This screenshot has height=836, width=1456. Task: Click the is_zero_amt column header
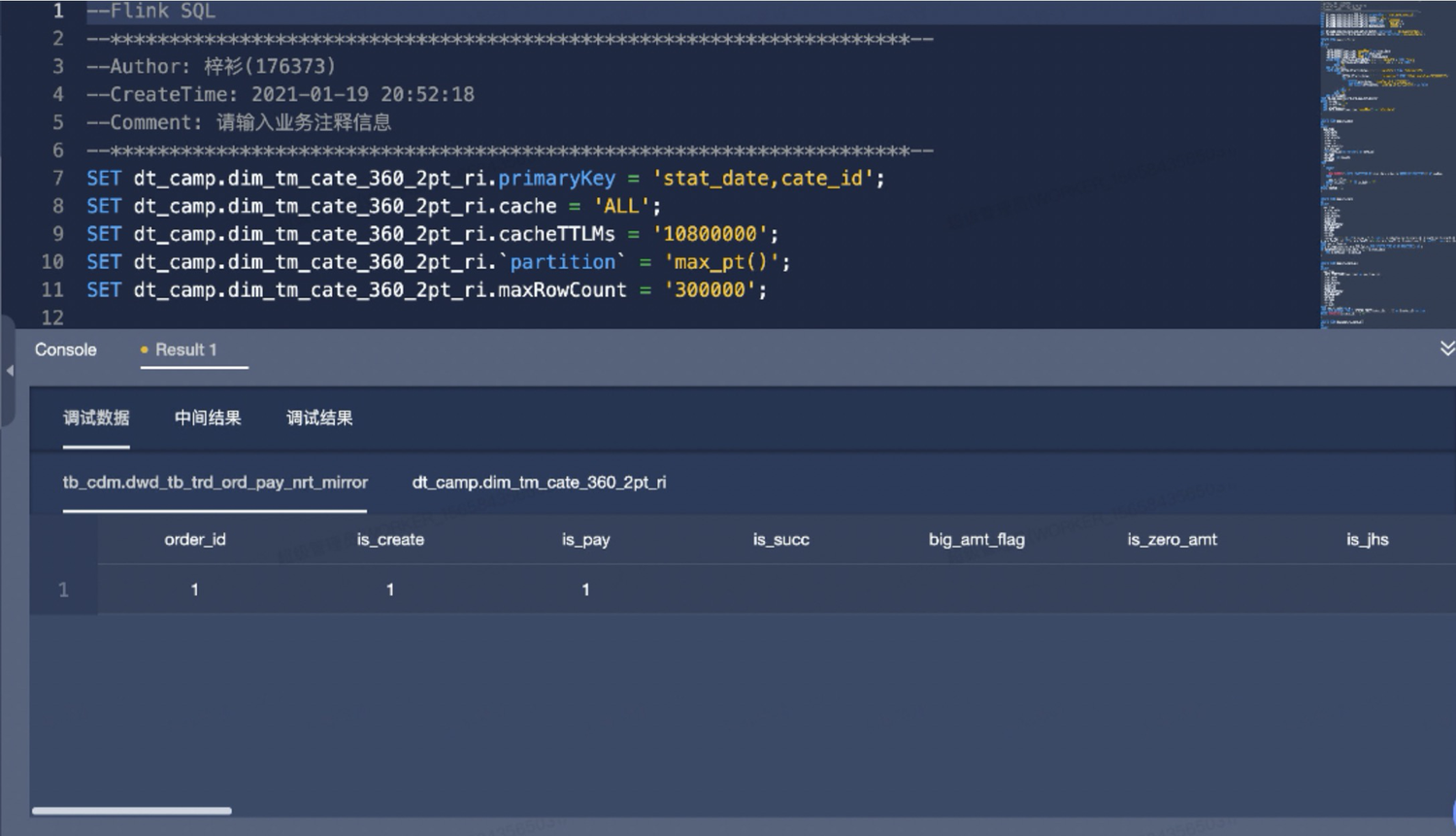[x=1172, y=540]
